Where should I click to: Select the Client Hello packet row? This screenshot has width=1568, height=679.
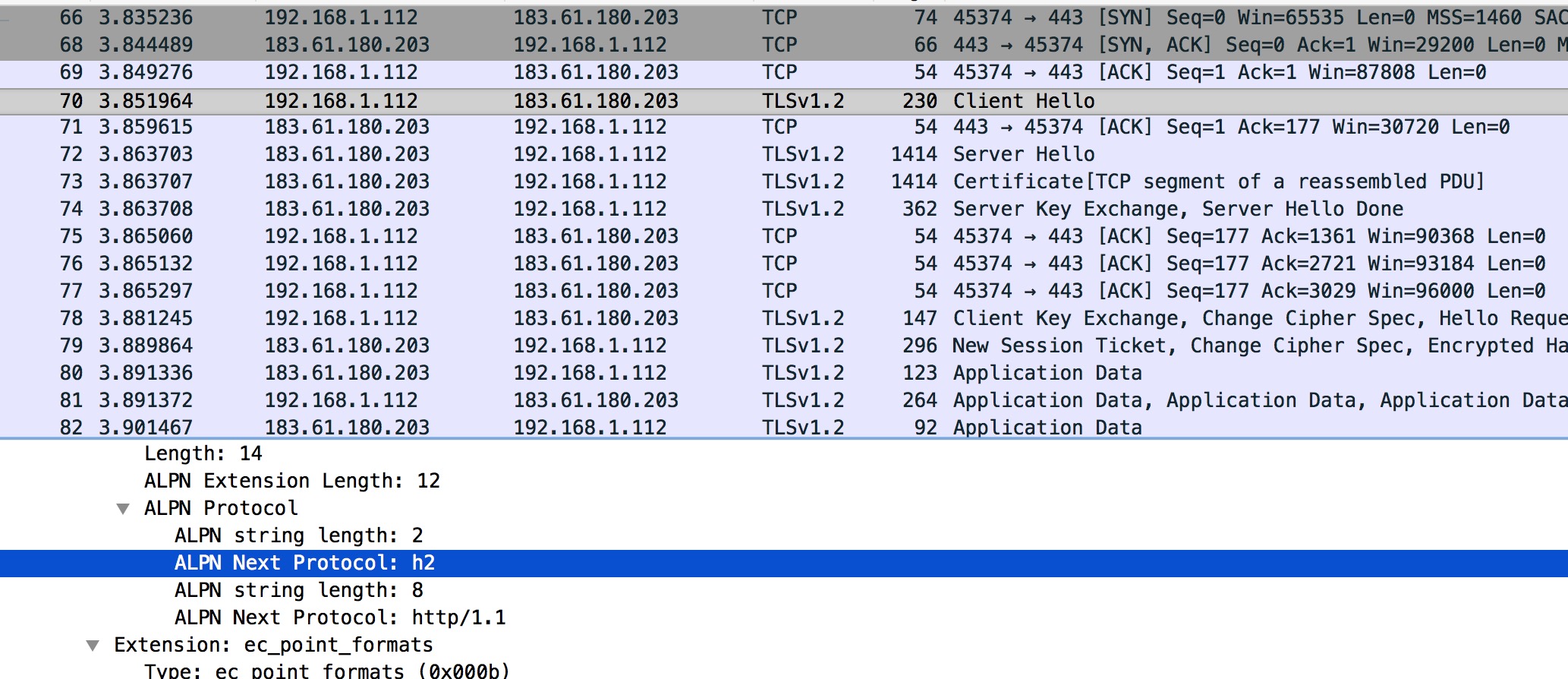[x=1023, y=101]
